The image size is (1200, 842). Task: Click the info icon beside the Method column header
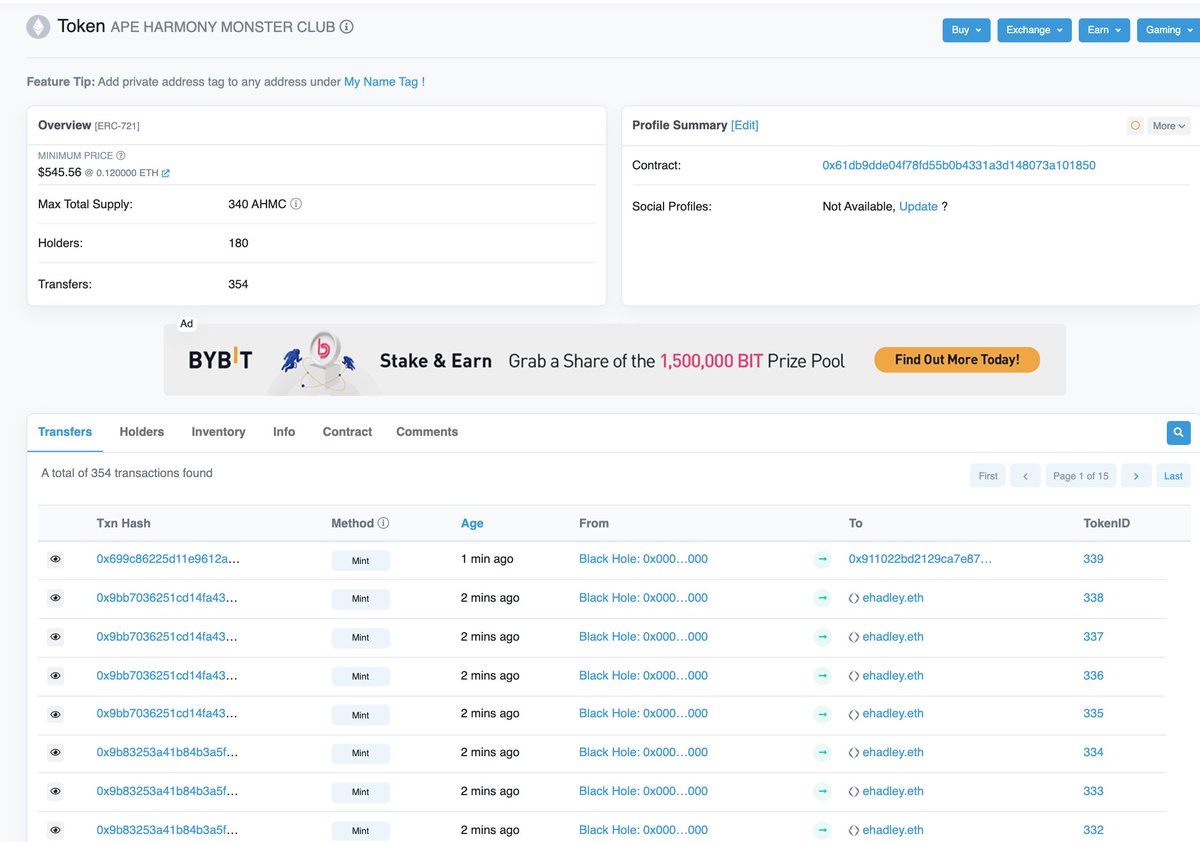pyautogui.click(x=383, y=523)
